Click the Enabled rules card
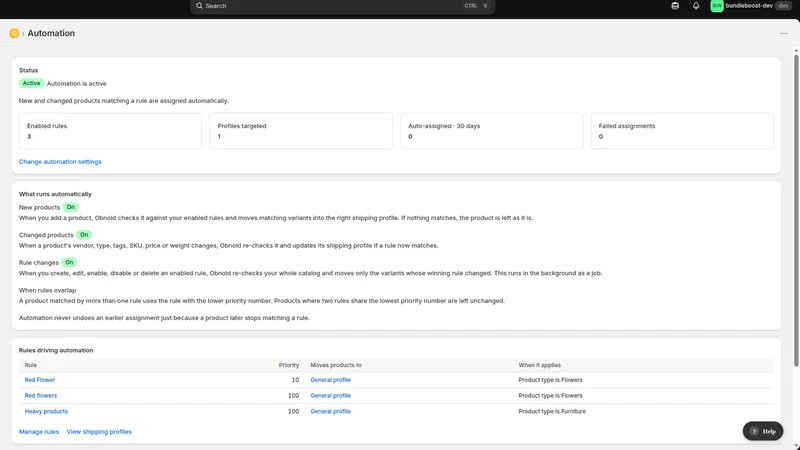Screen dimensions: 800x450 click(x=110, y=131)
